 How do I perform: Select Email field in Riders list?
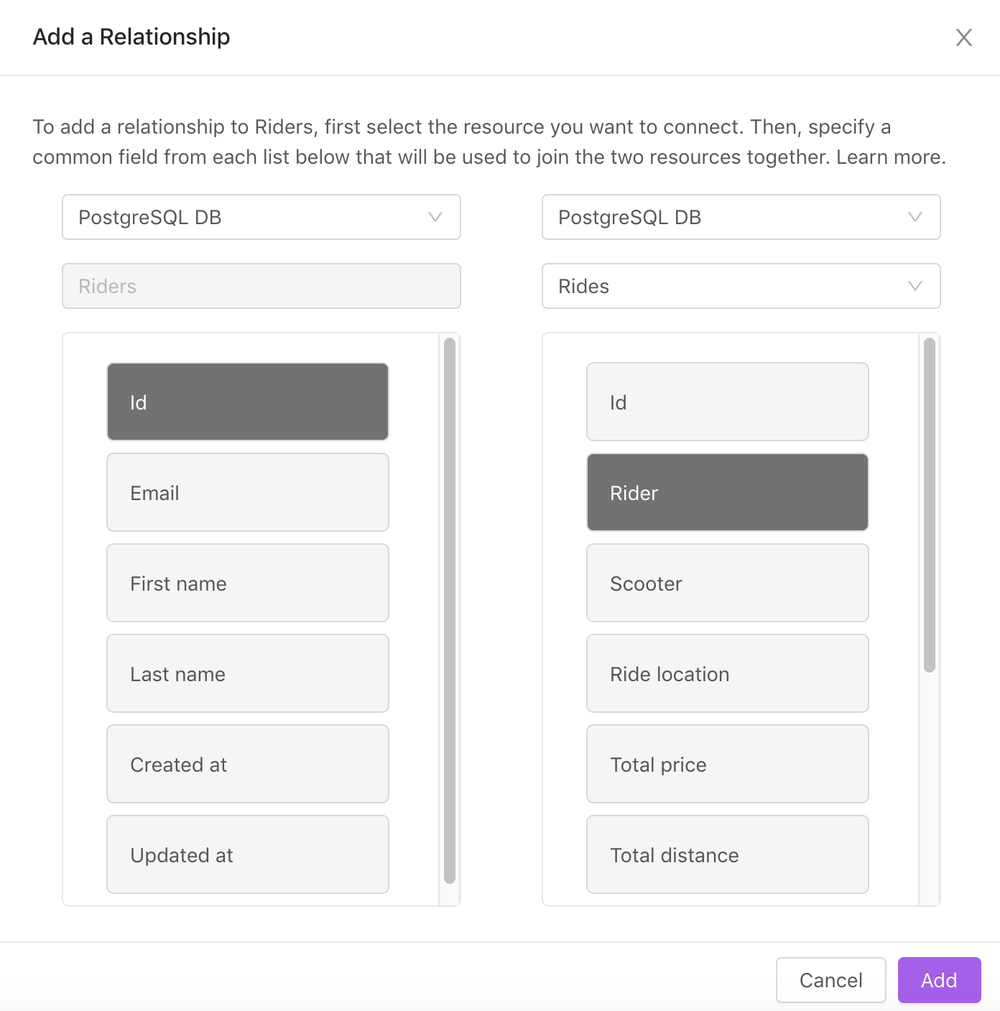point(247,493)
